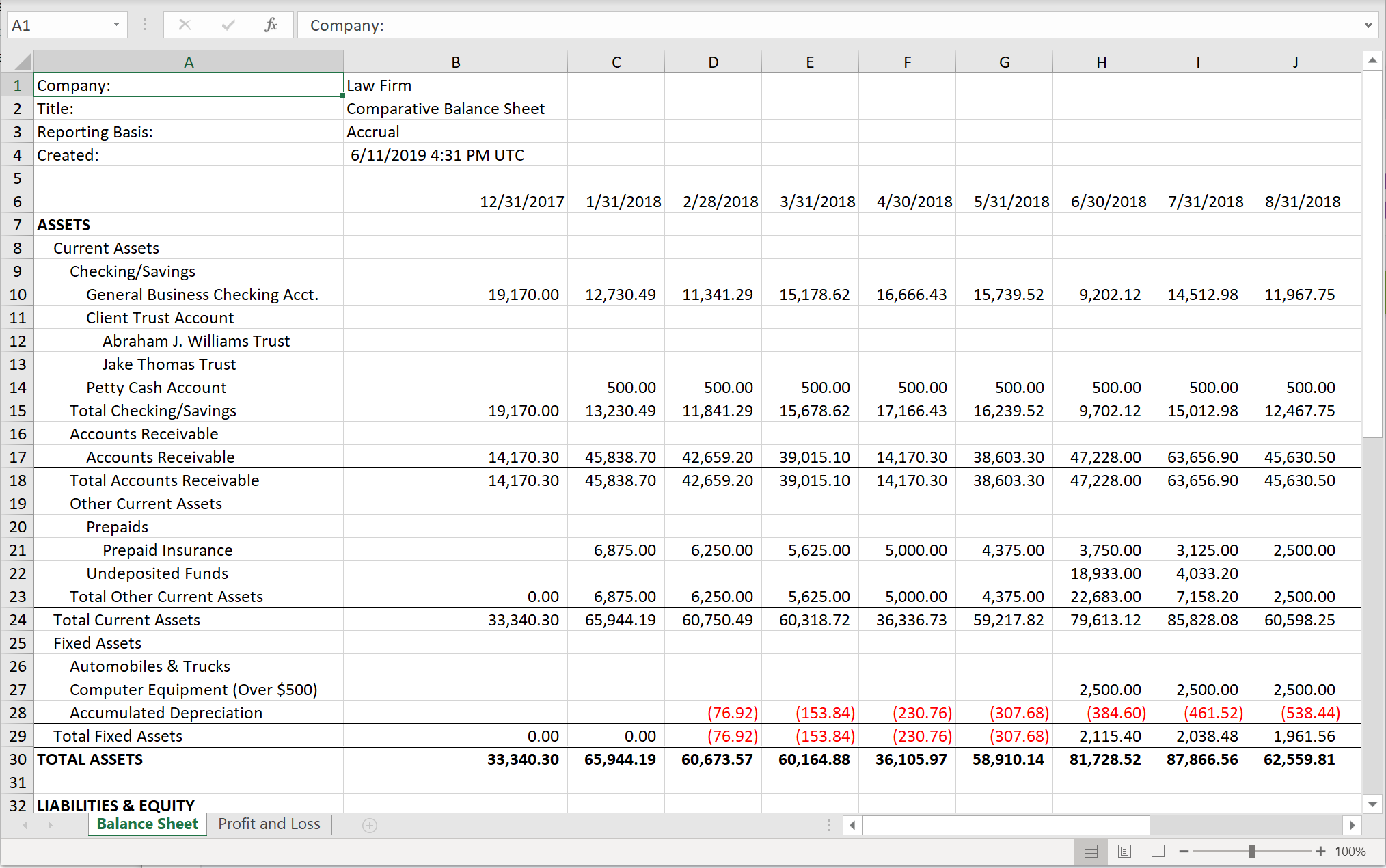Click the 'ASSETS' label cell
The image size is (1386, 868).
click(x=189, y=225)
